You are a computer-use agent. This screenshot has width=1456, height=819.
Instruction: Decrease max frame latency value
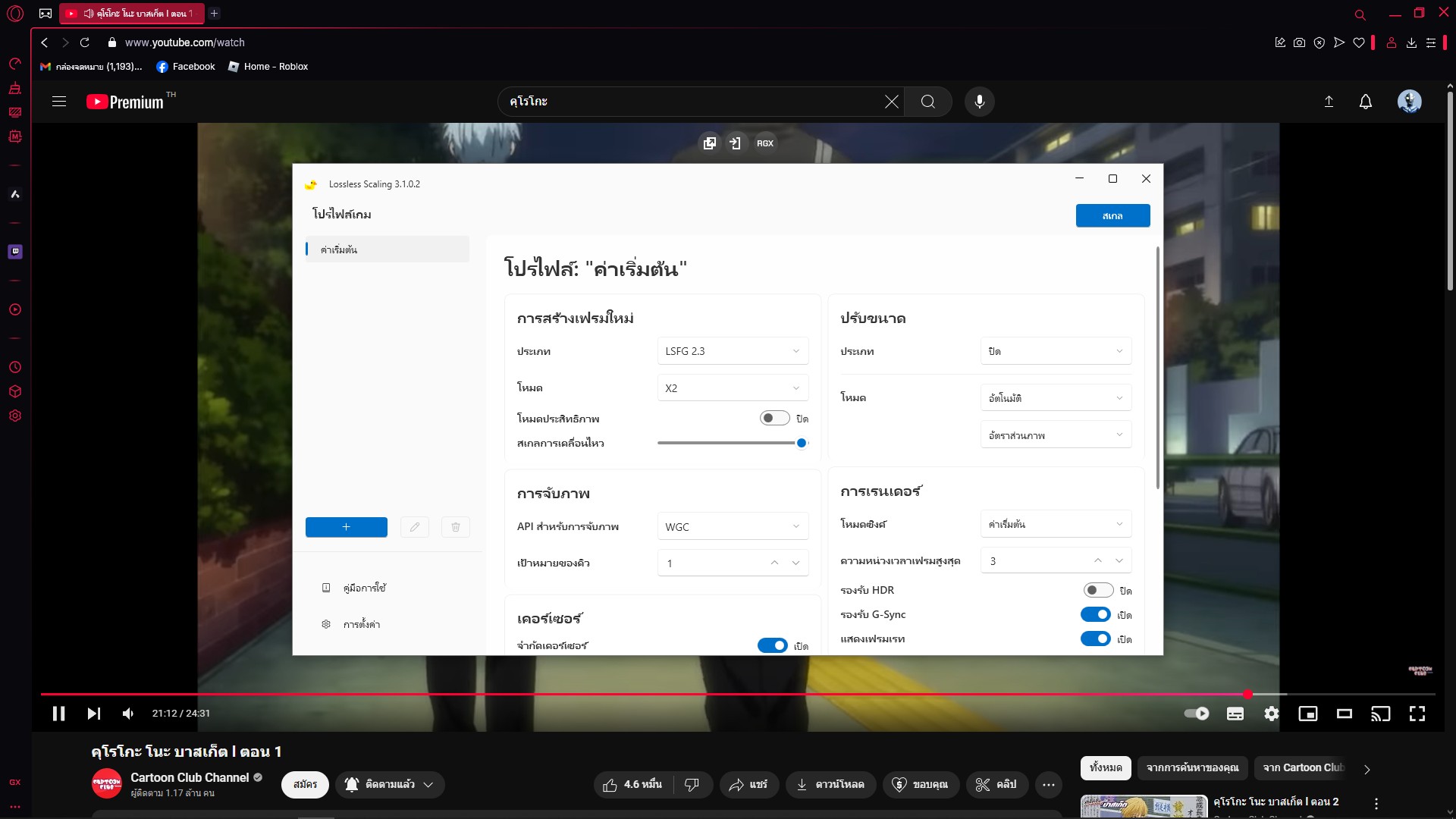(1119, 560)
